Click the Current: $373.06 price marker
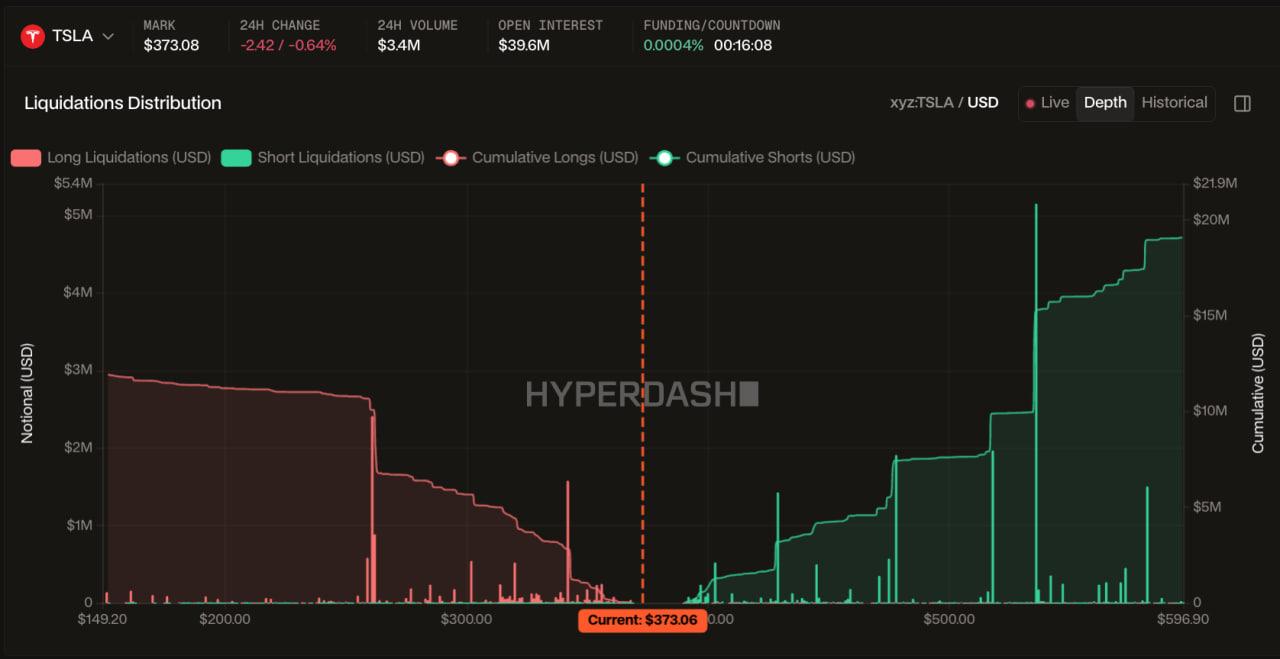 pos(642,620)
